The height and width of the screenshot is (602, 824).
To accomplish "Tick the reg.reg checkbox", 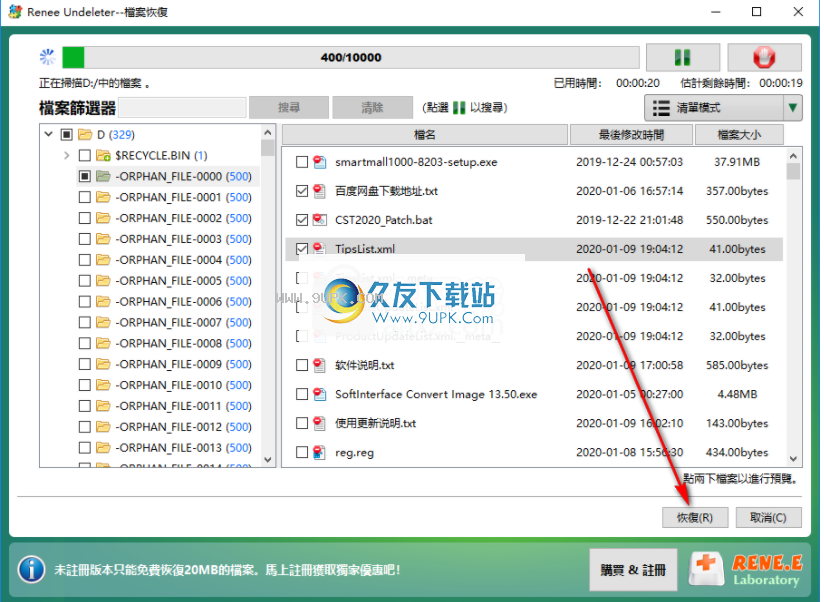I will tap(302, 452).
